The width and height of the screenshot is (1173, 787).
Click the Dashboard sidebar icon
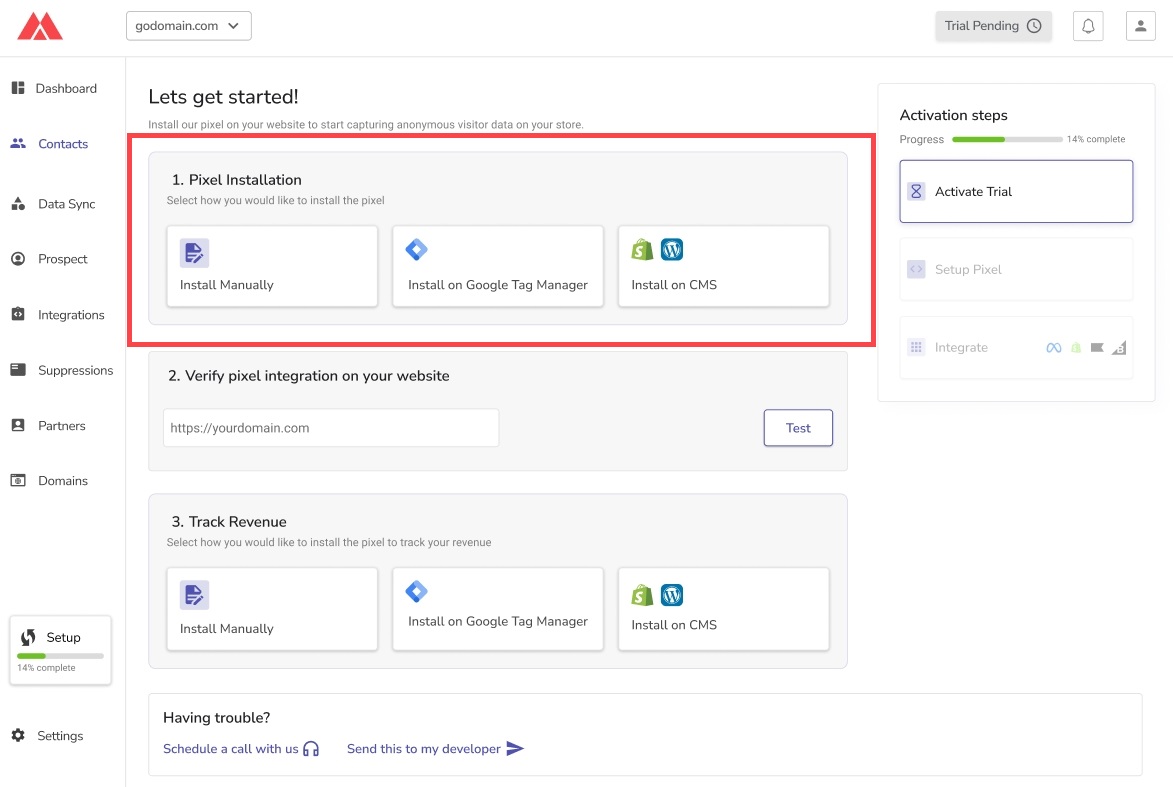click(18, 88)
